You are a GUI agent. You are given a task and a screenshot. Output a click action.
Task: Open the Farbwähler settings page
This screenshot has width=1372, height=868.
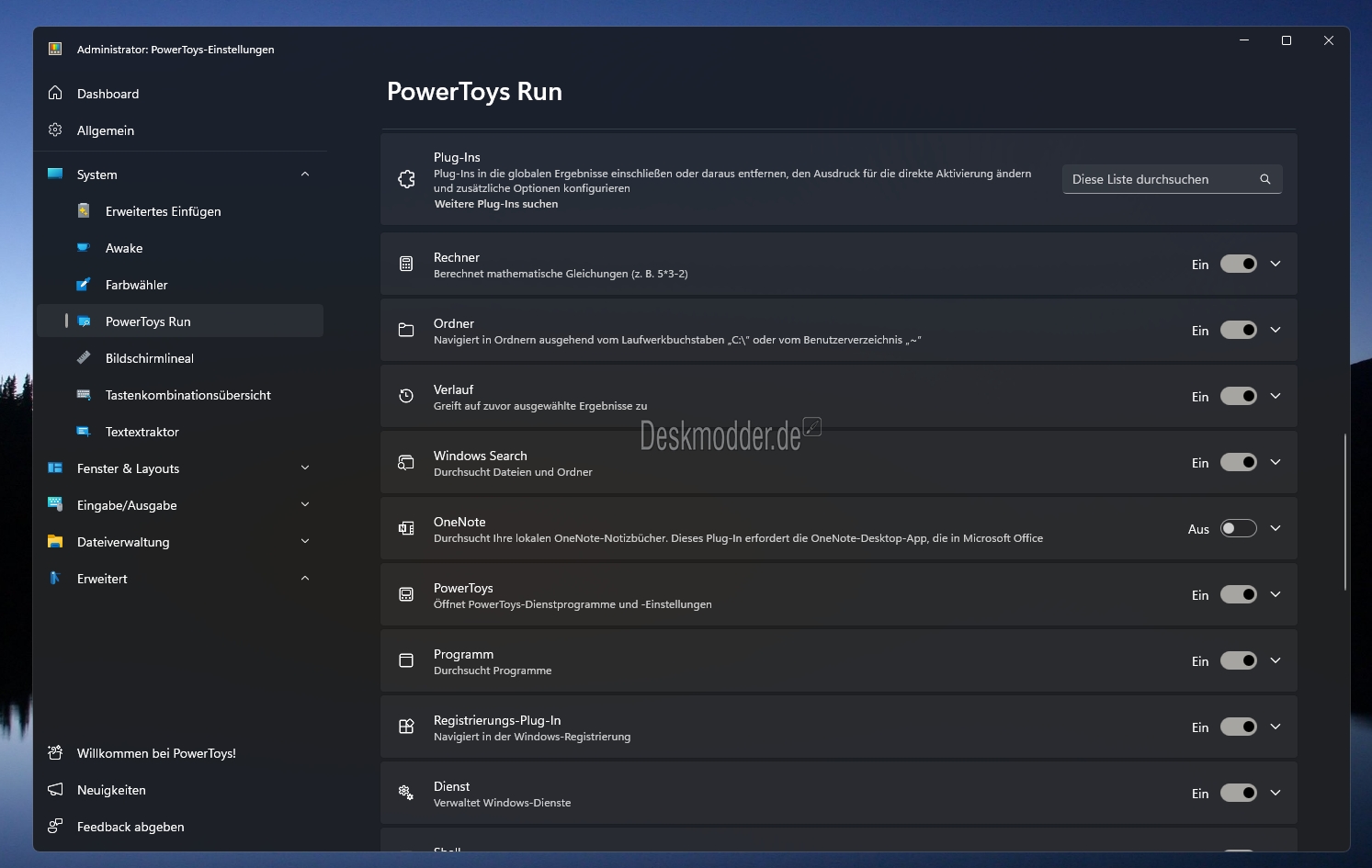tap(180, 285)
